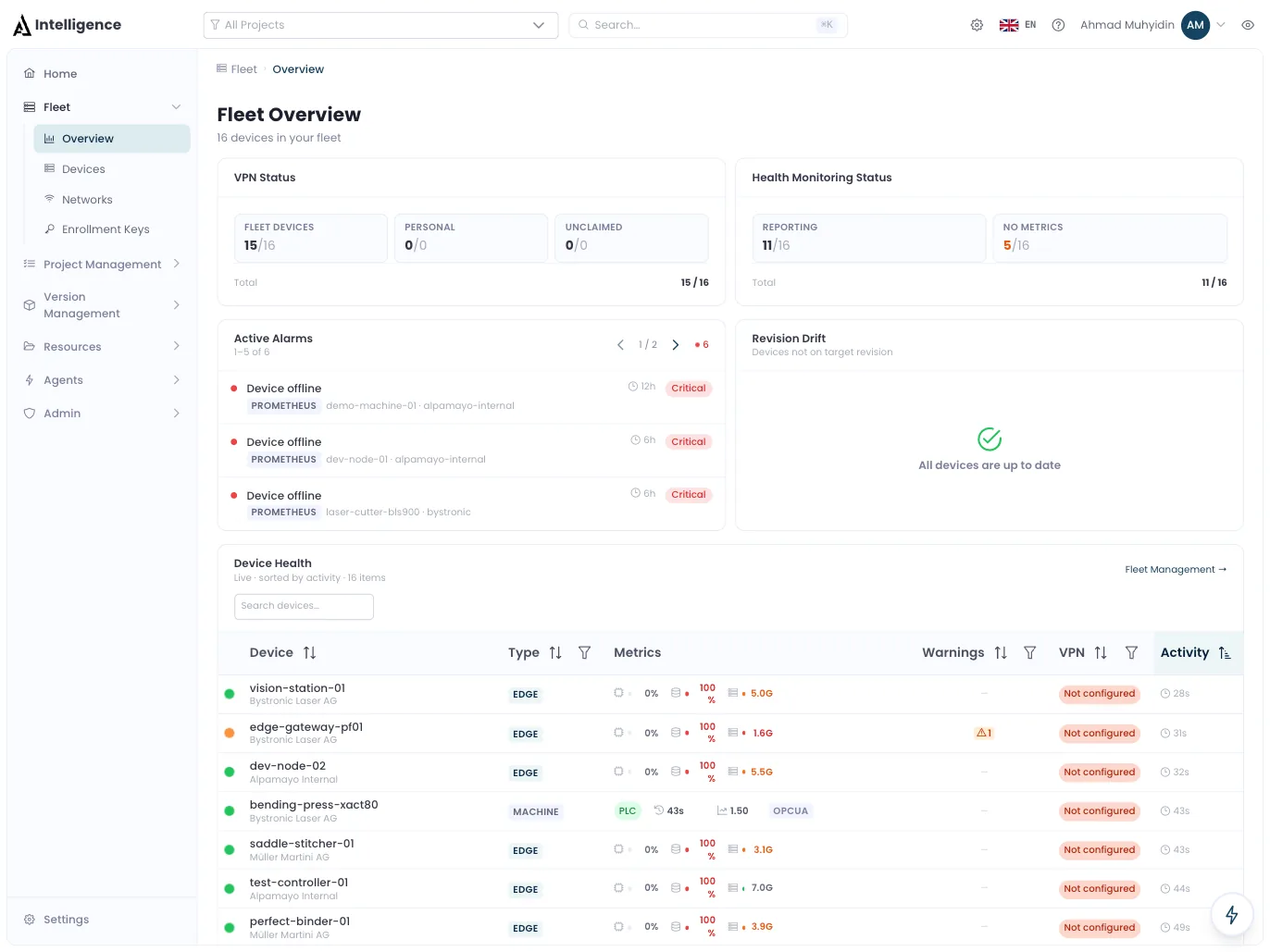Open dev-node-02 device row

pos(730,772)
